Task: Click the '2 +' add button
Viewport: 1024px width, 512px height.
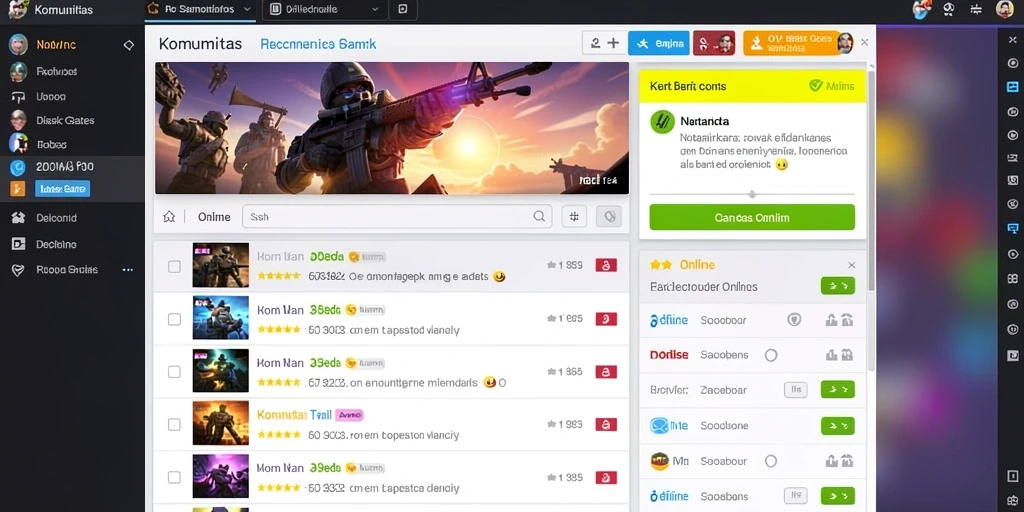Action: coord(604,43)
